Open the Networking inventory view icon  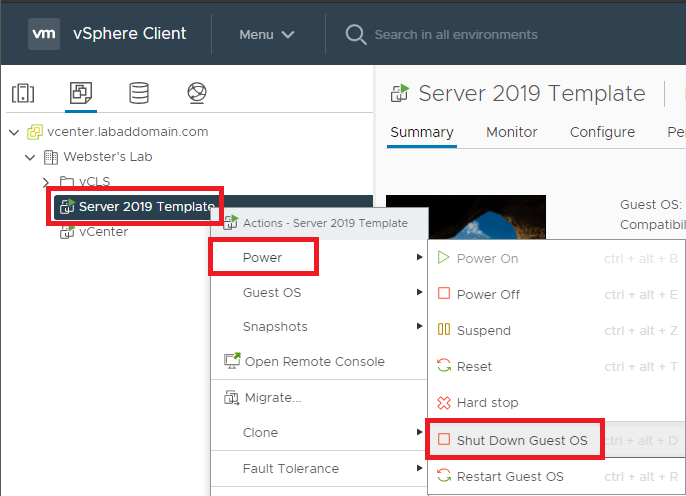[196, 94]
